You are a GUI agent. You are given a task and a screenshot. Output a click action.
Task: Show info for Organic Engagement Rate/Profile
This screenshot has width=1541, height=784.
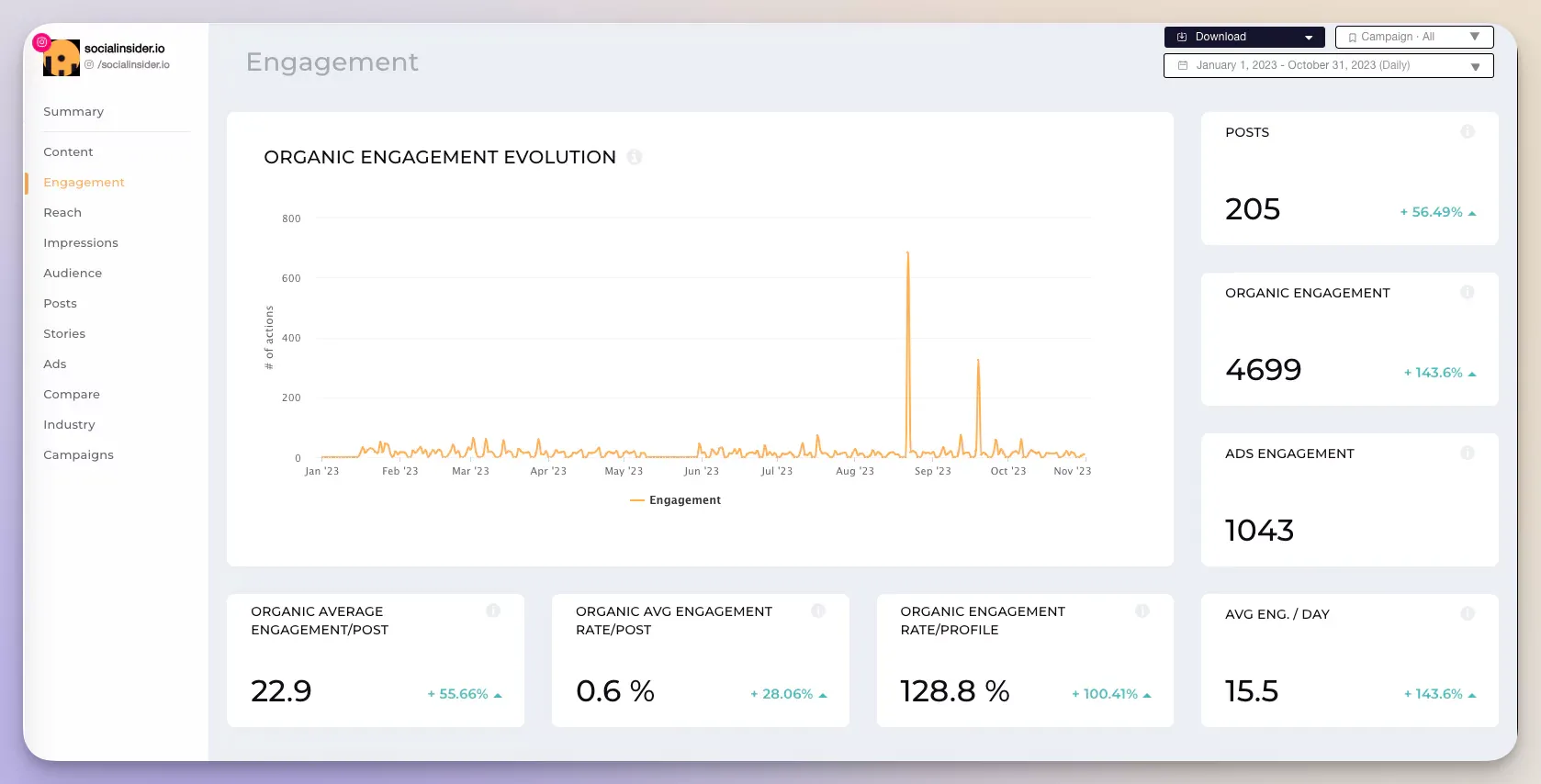[x=1142, y=611]
